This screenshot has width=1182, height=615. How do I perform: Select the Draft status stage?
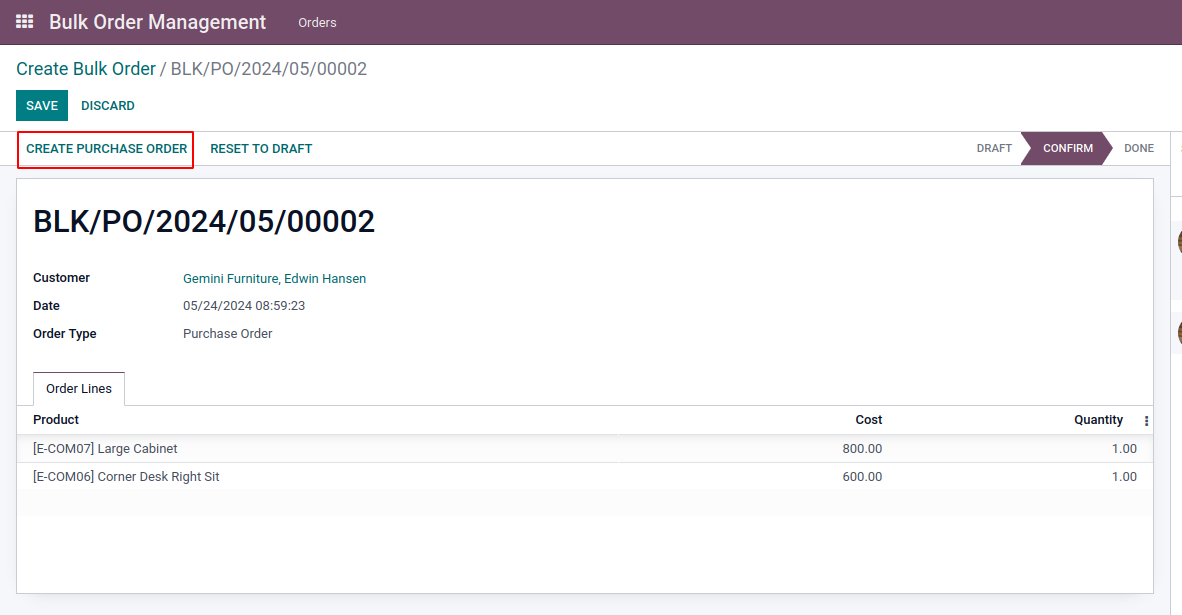point(994,148)
